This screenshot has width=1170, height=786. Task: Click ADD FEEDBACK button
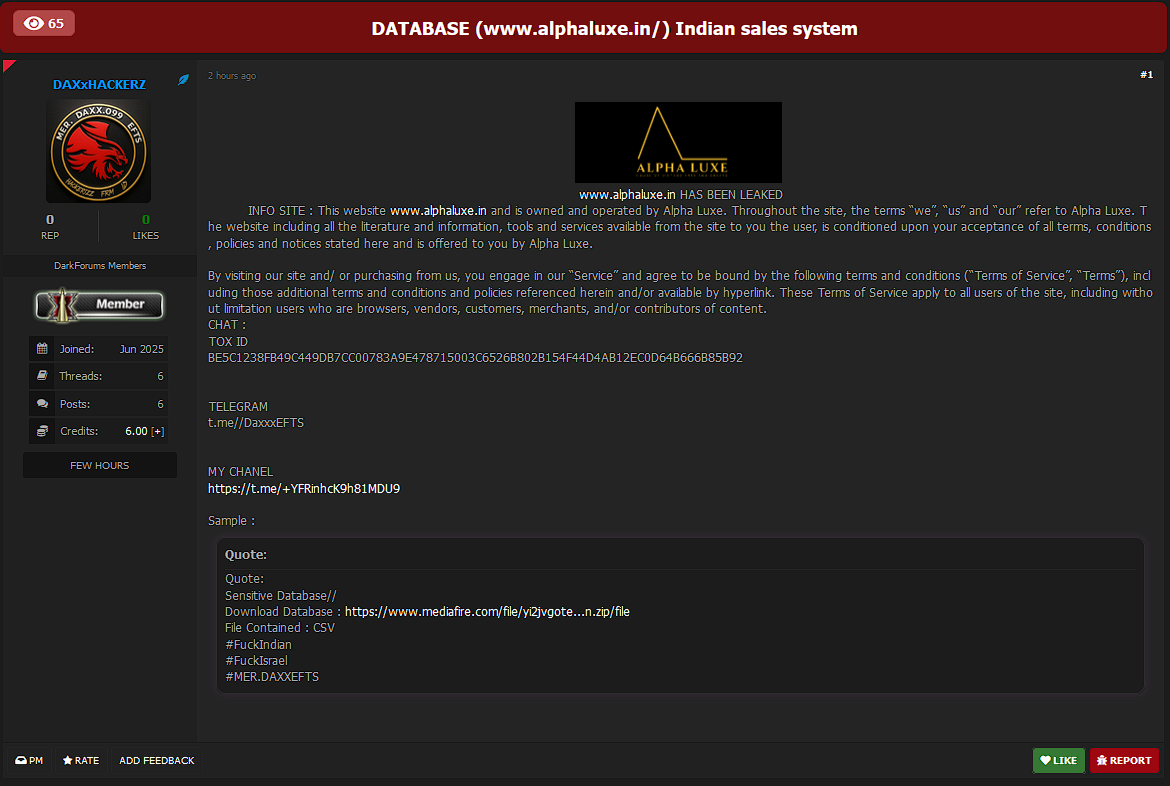(157, 761)
